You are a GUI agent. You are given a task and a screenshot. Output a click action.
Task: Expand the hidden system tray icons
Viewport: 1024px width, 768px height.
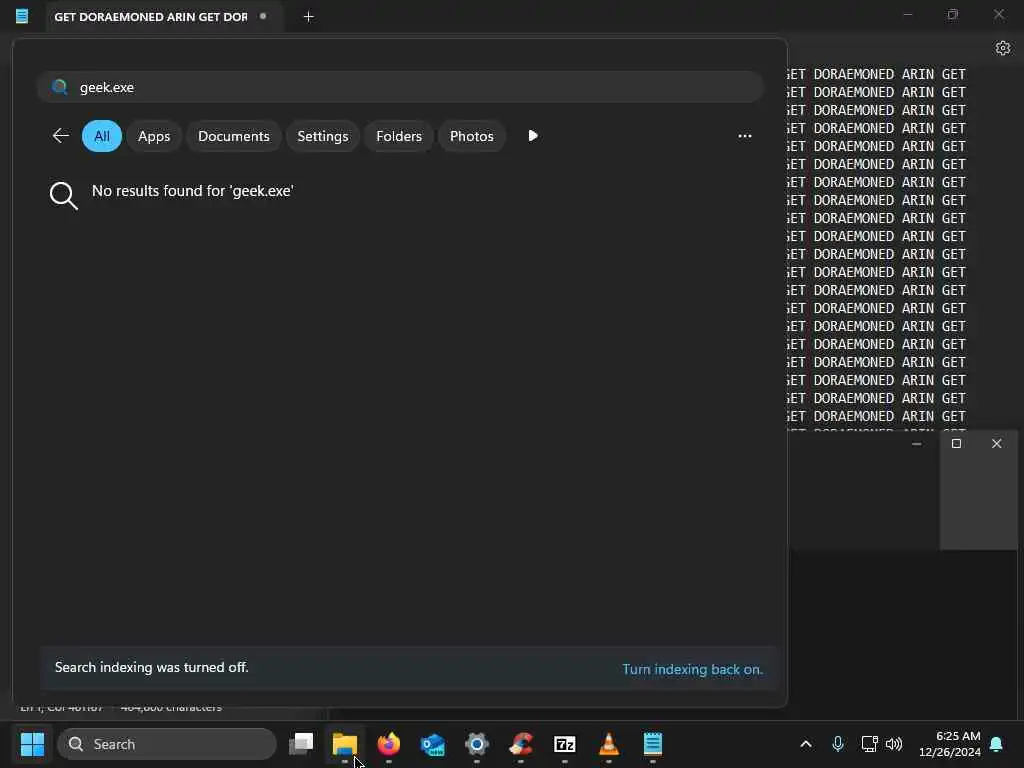pos(806,744)
